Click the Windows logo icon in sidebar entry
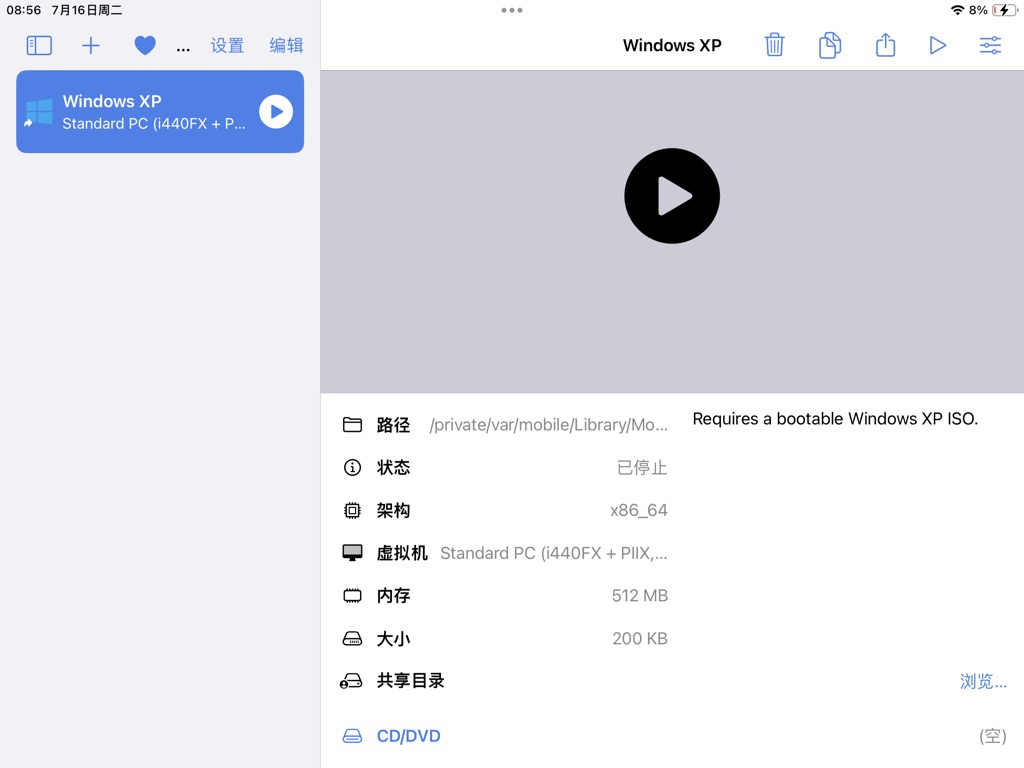1024x768 pixels. point(39,112)
